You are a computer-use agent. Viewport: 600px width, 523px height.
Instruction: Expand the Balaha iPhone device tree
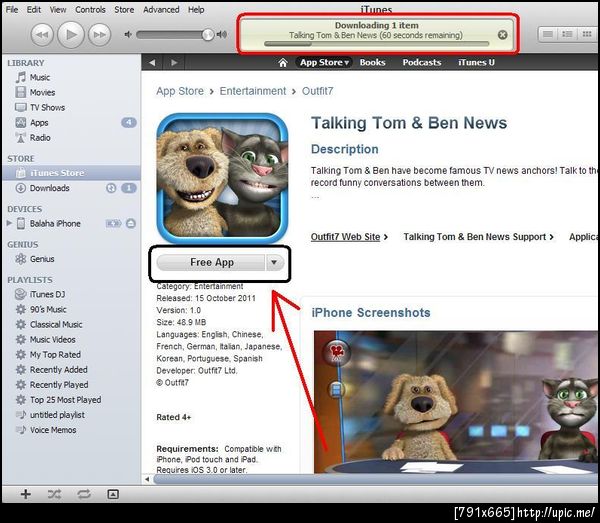pos(10,223)
